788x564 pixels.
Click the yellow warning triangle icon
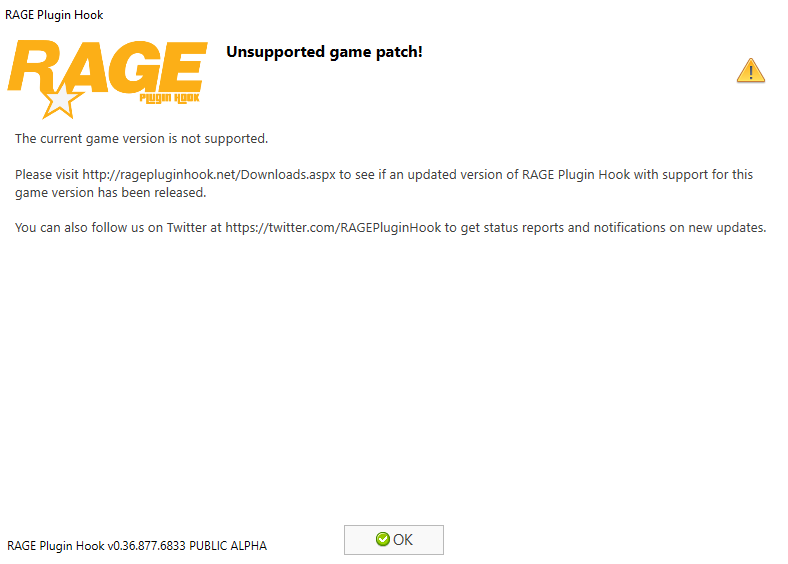[751, 70]
